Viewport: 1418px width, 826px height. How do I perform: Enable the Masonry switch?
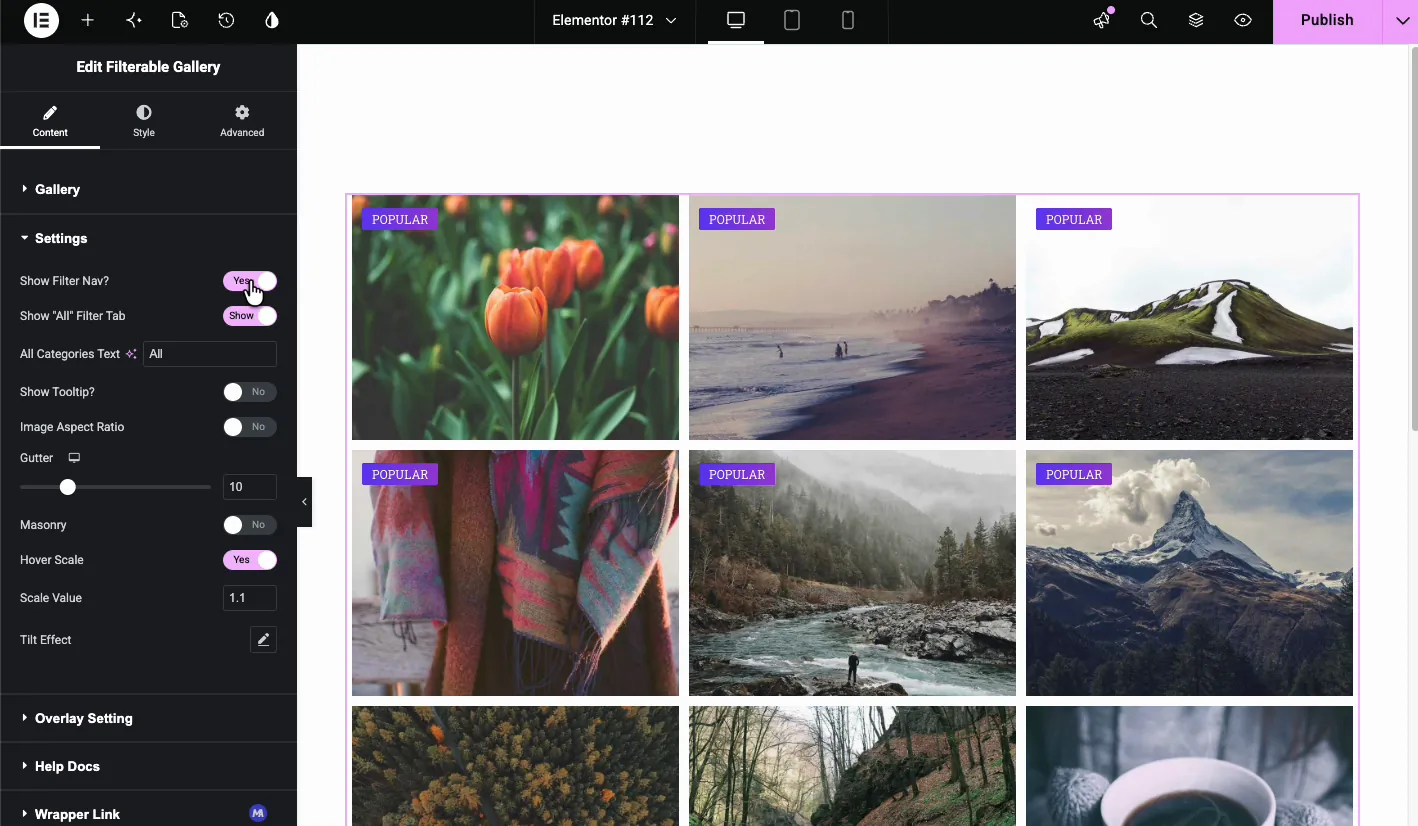pos(250,525)
